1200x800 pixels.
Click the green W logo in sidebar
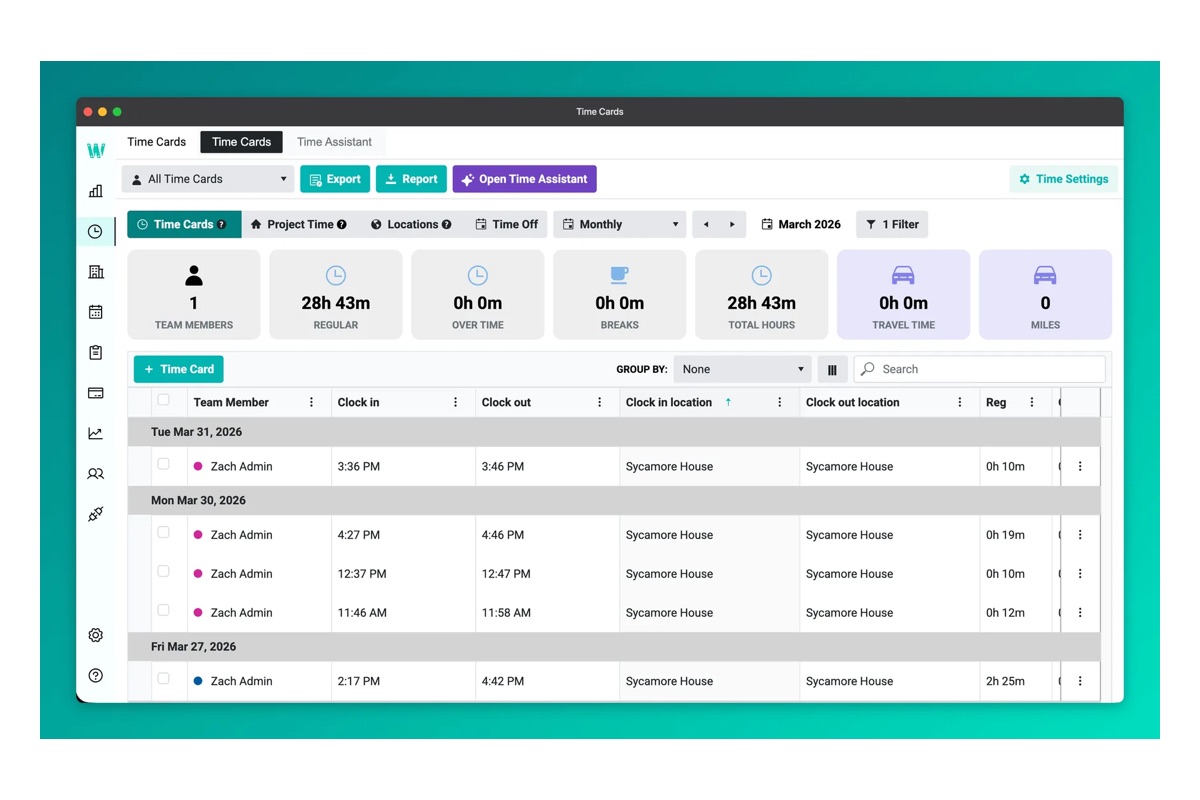[x=96, y=151]
